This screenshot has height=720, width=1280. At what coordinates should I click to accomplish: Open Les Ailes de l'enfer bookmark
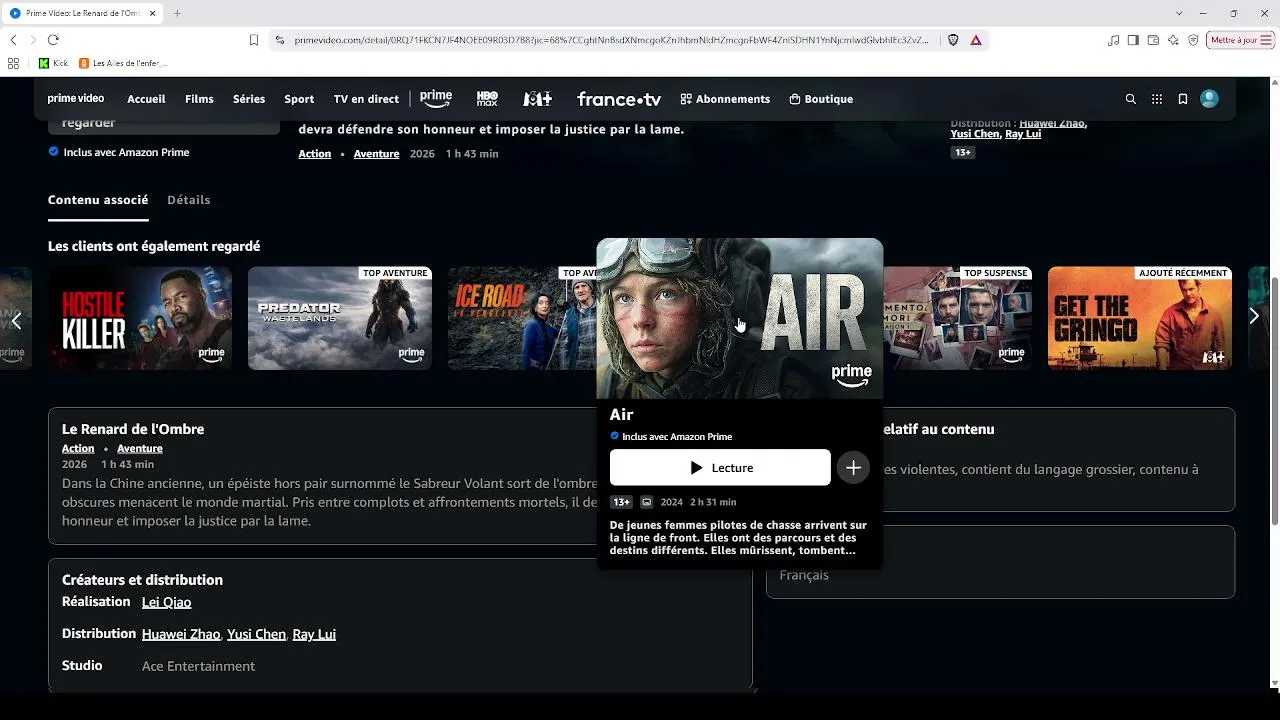[123, 63]
